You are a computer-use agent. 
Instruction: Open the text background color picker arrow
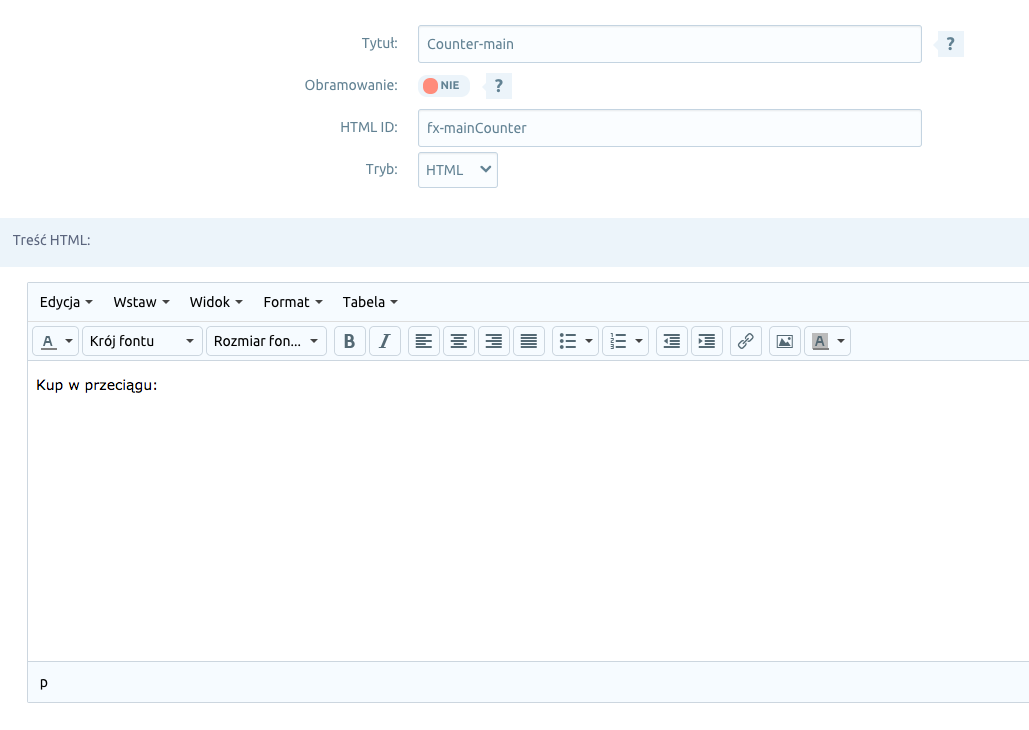(x=842, y=341)
